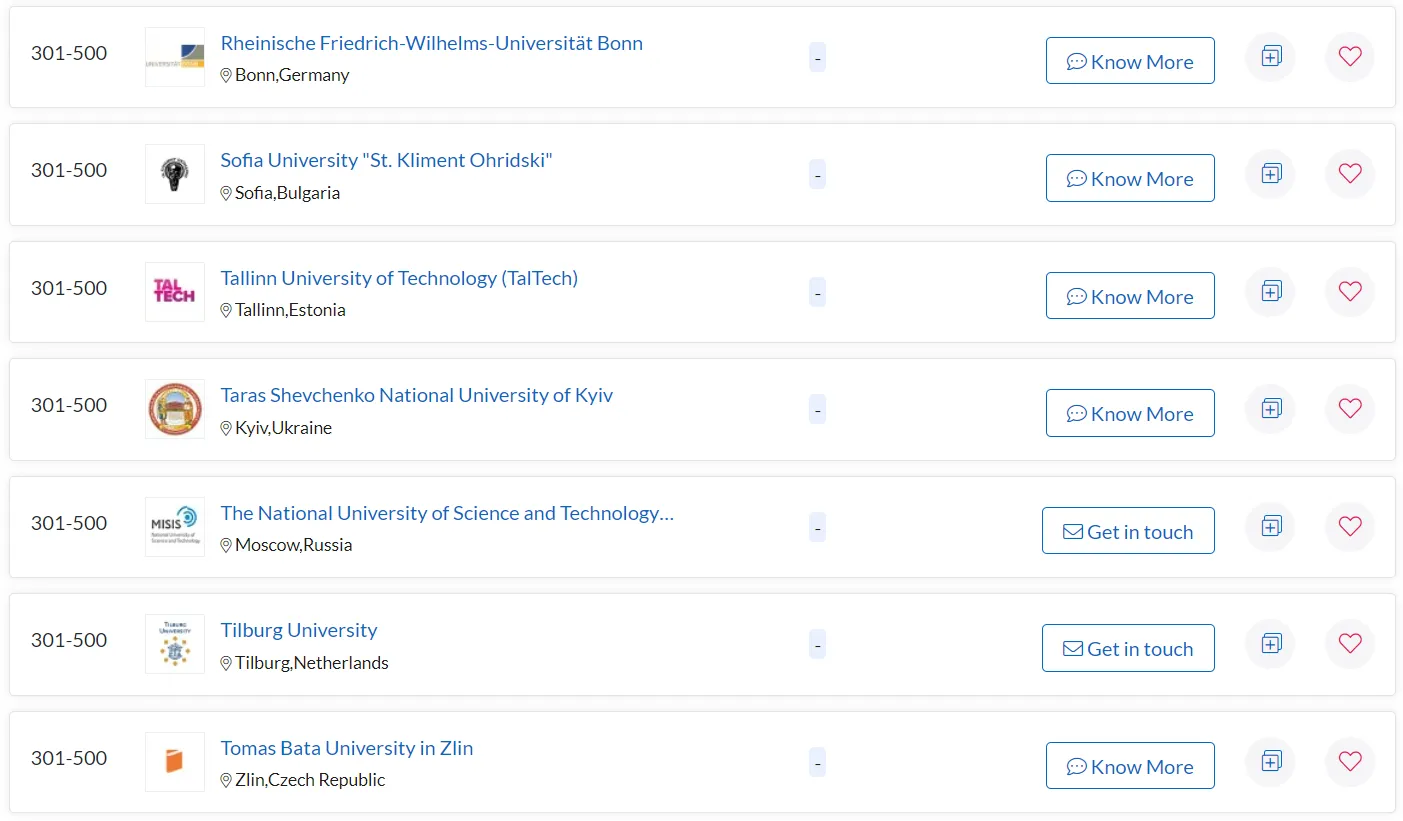Image resolution: width=1403 pixels, height=821 pixels.
Task: Get in touch with Tilburg University
Action: [x=1128, y=649]
